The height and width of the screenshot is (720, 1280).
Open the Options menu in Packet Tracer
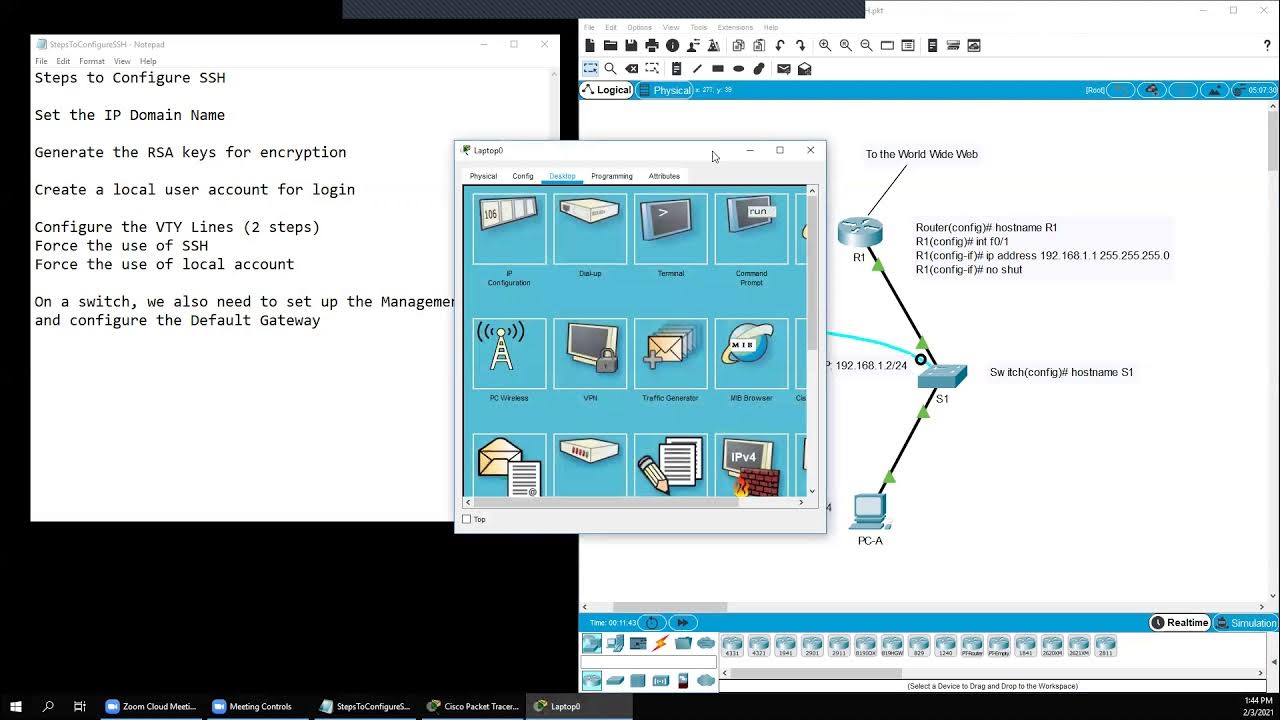coord(639,27)
